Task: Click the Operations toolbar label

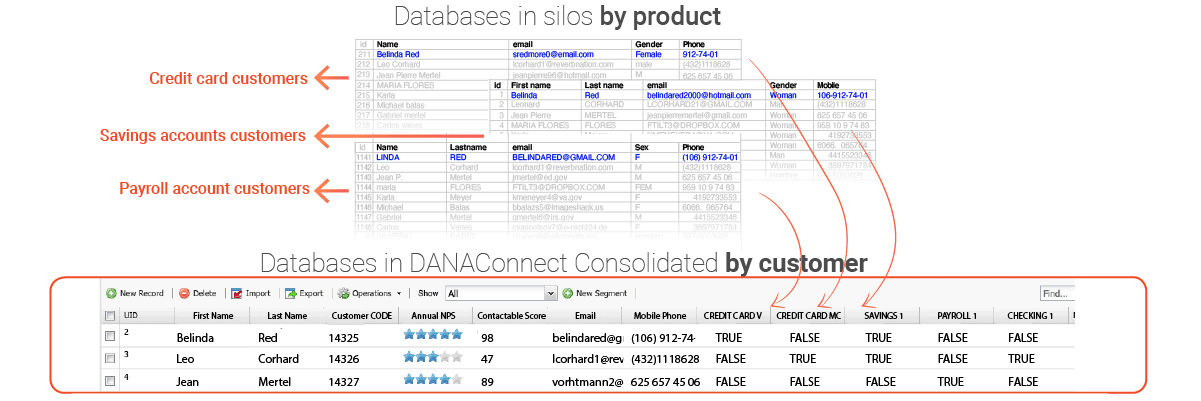Action: coord(371,293)
